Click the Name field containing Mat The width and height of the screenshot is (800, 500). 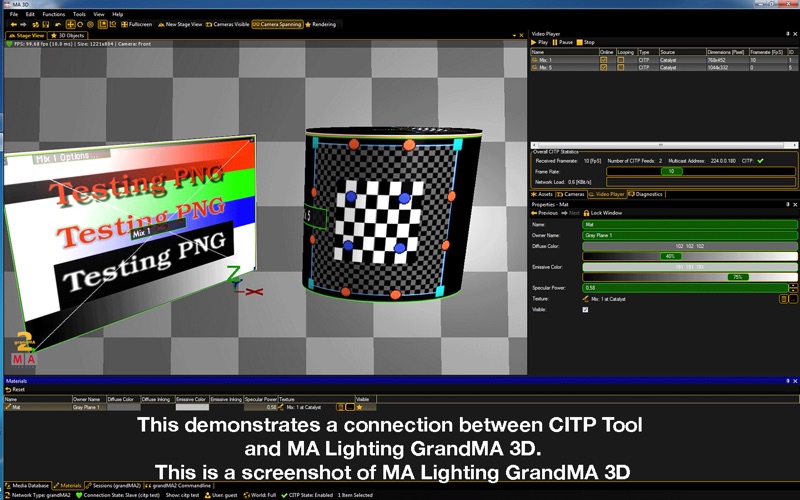click(x=689, y=224)
